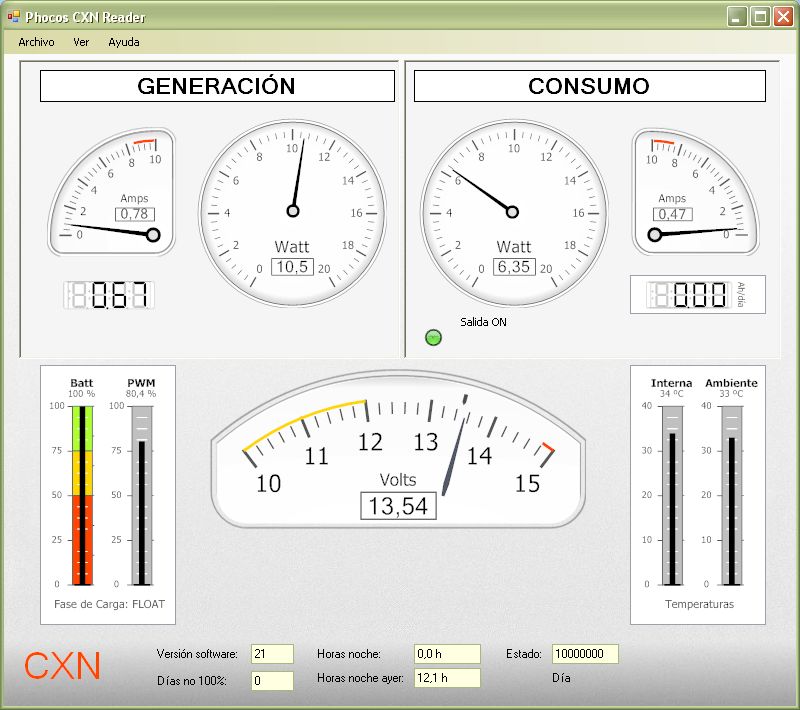
Task: Click the Temperaturas label
Action: (x=699, y=604)
